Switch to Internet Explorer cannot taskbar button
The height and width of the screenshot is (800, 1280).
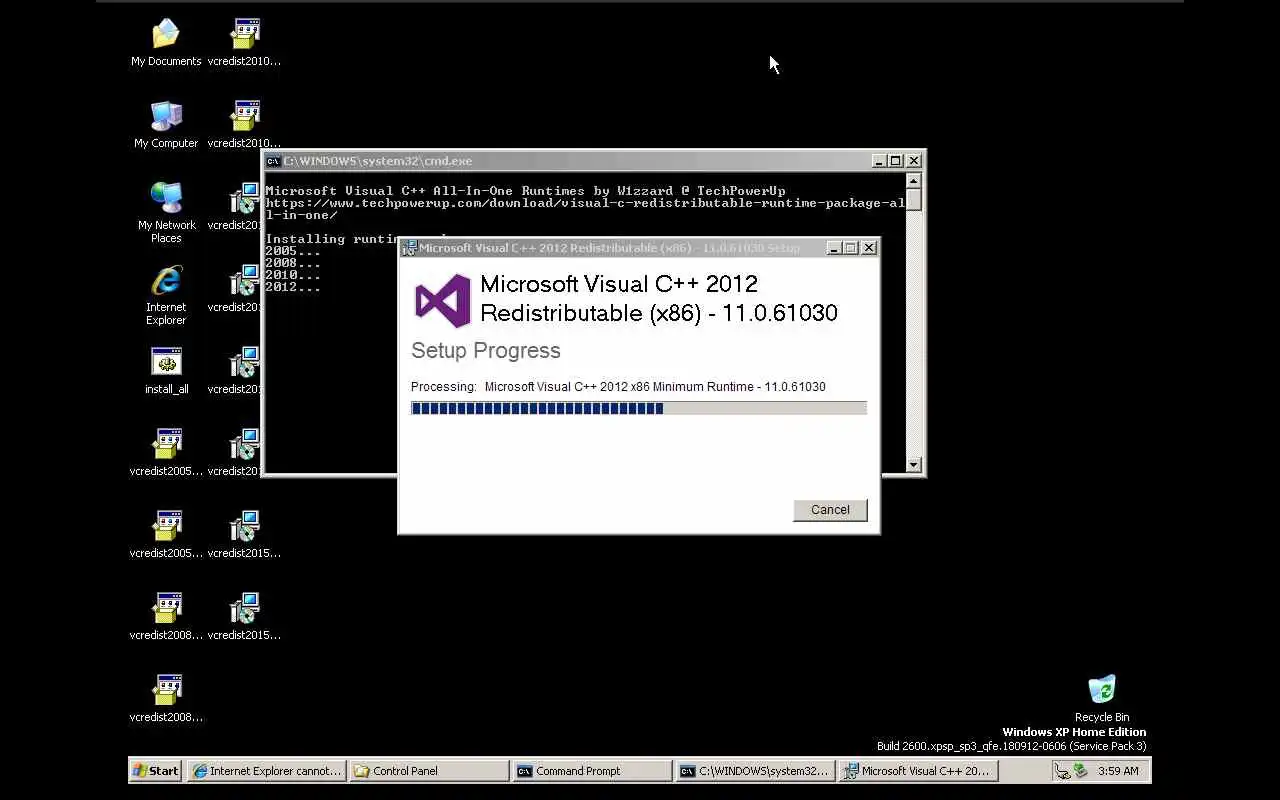pos(267,771)
